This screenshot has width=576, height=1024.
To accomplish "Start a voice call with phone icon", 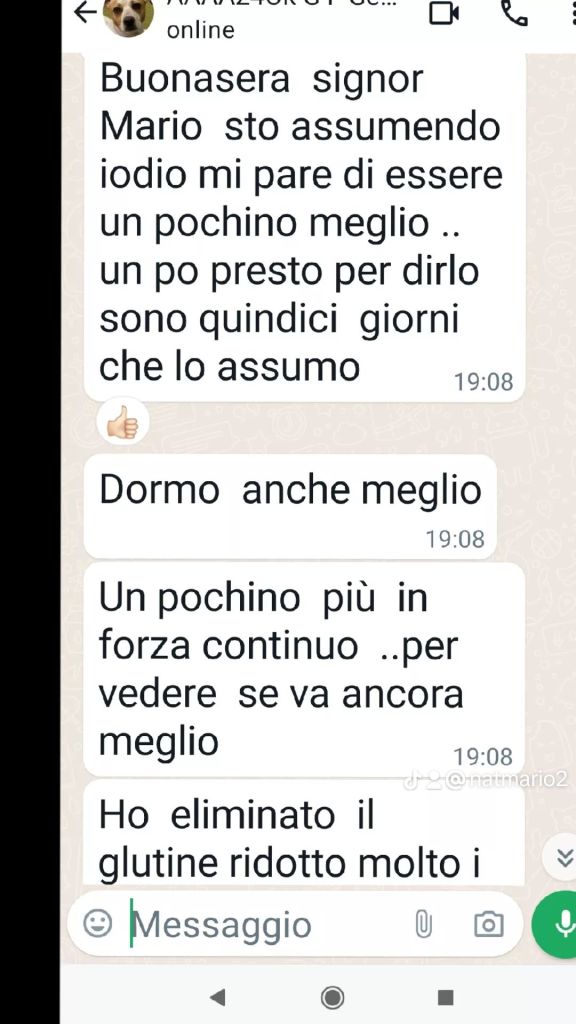I will (x=514, y=12).
